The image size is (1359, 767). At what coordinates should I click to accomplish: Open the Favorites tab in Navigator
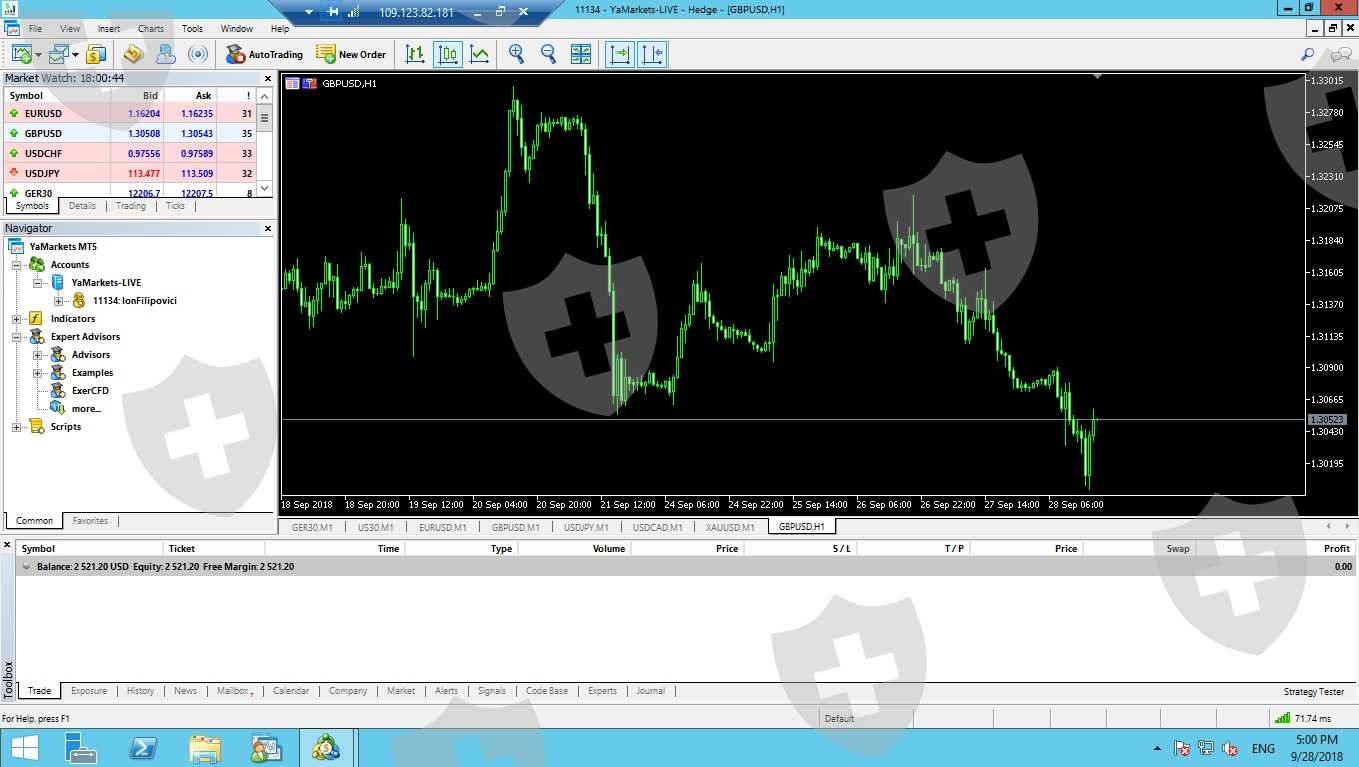click(x=90, y=521)
